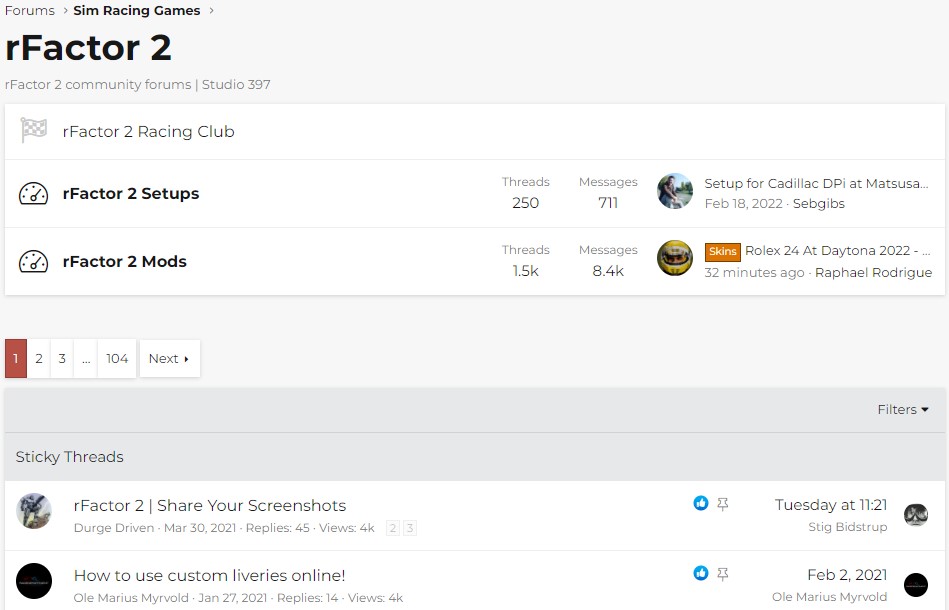Expand the ellipsis page selector
This screenshot has width=949, height=610.
86,358
